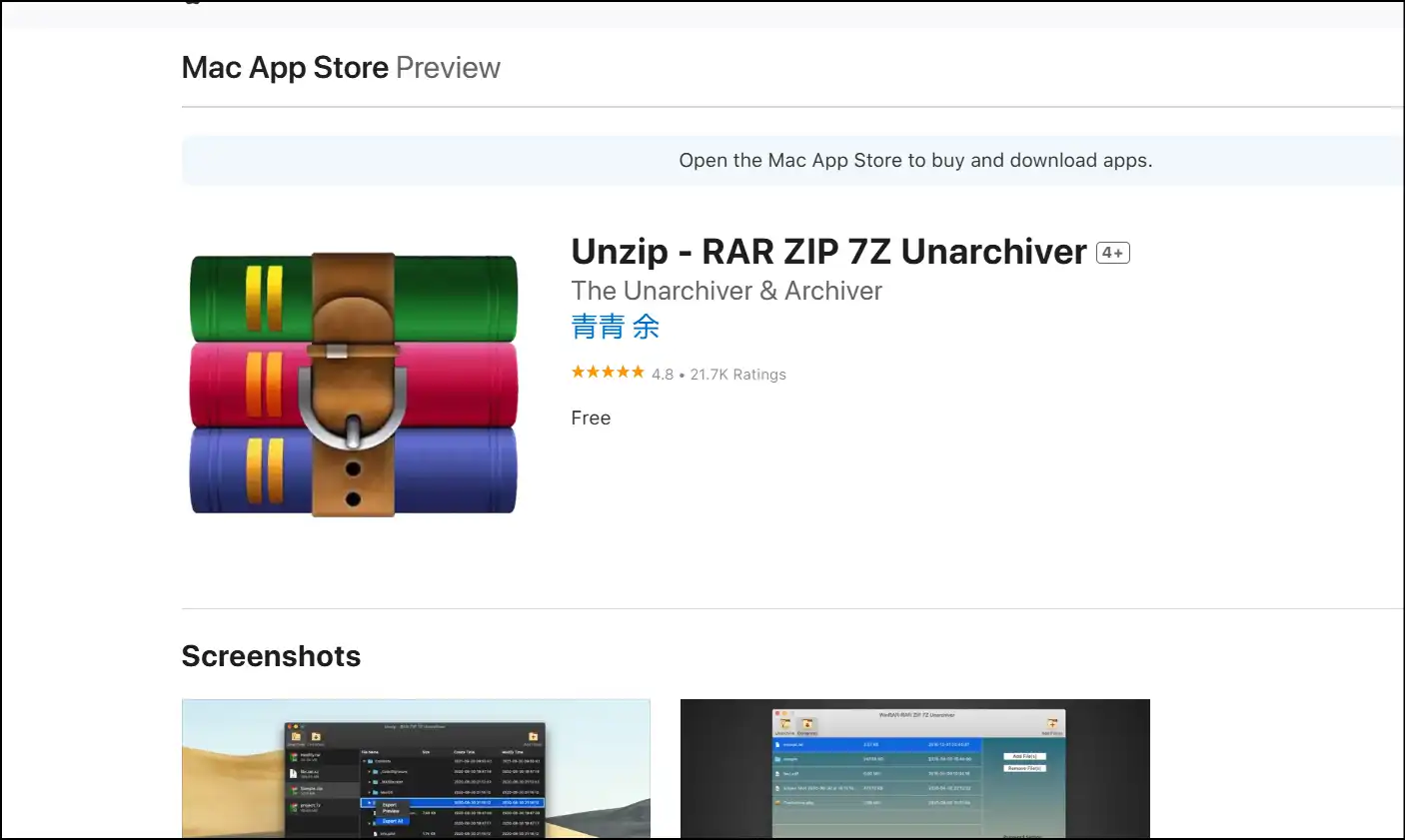Click the Mac App Store Preview heading
The width and height of the screenshot is (1405, 840).
(341, 68)
